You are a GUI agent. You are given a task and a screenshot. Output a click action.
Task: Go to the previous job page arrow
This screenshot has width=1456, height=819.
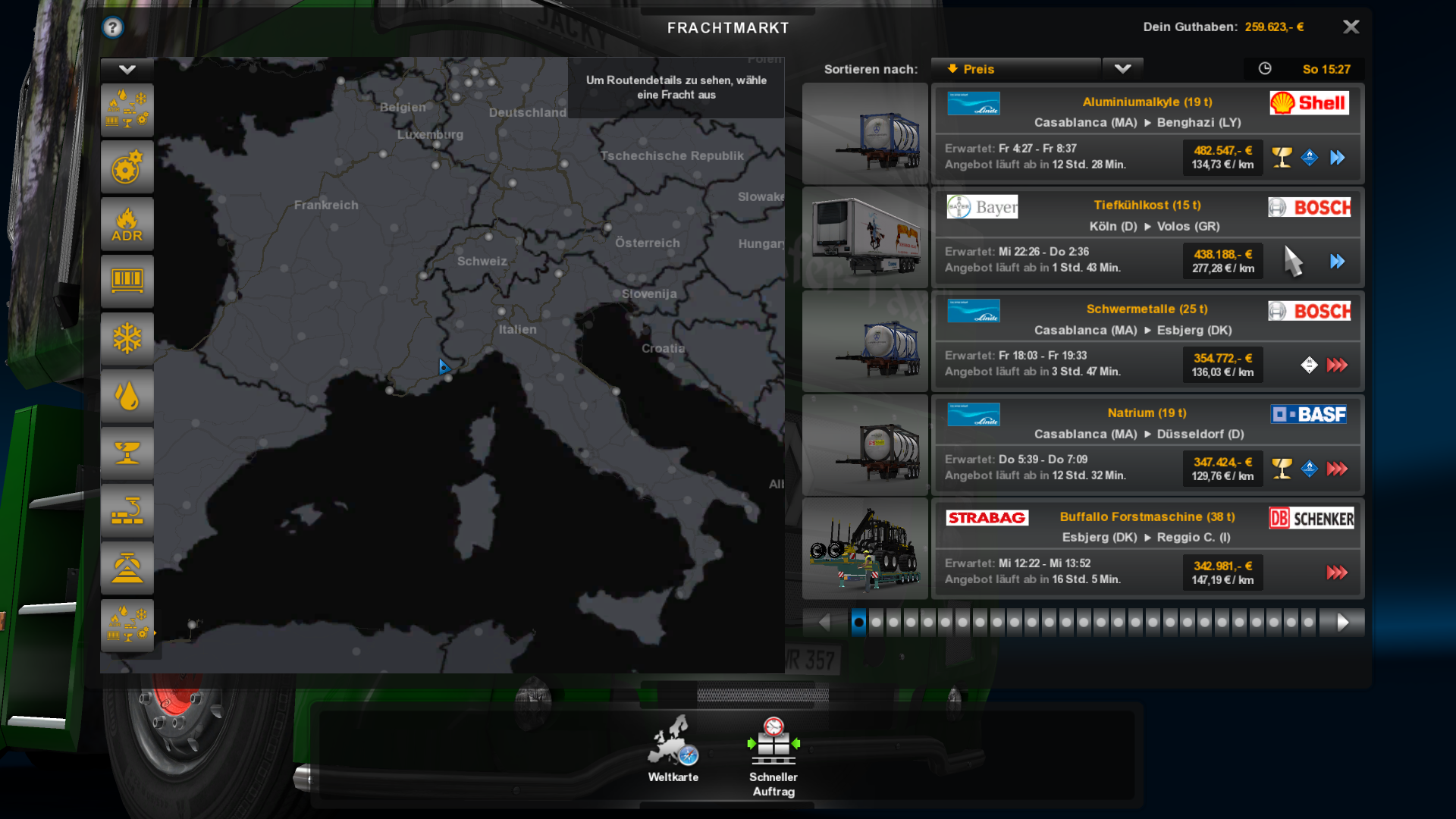[x=824, y=623]
